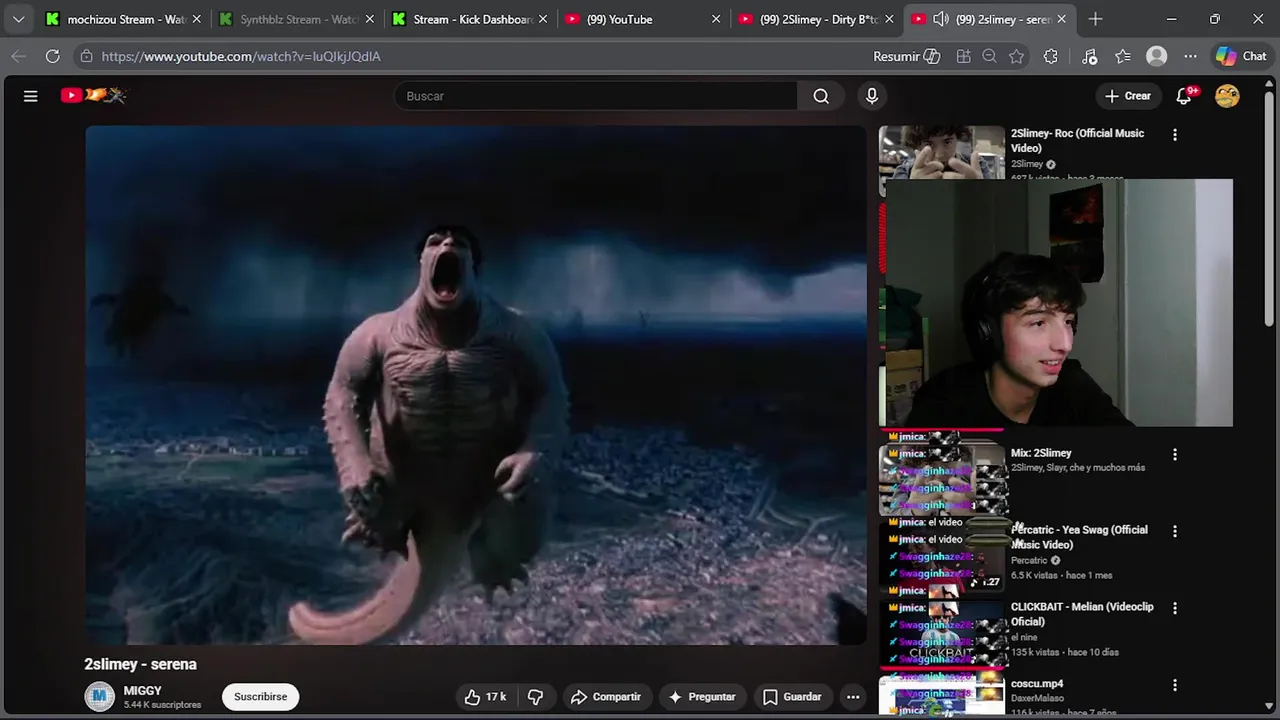Open MIGGY channel name link
This screenshot has height=720, width=1280.
pos(142,691)
